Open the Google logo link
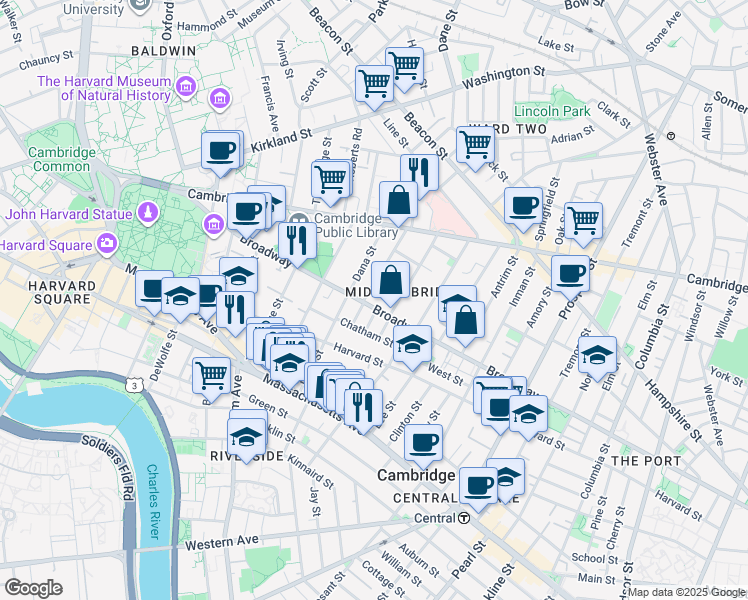 (x=32, y=588)
